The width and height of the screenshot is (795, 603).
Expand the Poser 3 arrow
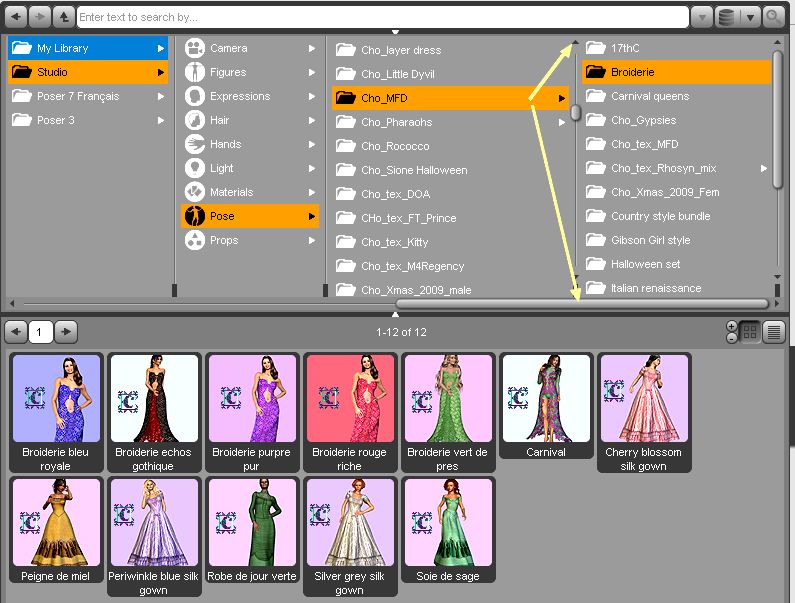[161, 120]
